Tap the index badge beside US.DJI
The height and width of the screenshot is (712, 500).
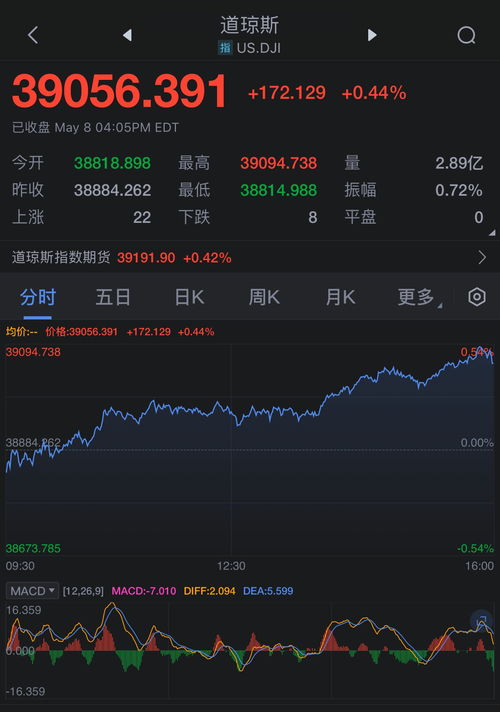click(225, 47)
